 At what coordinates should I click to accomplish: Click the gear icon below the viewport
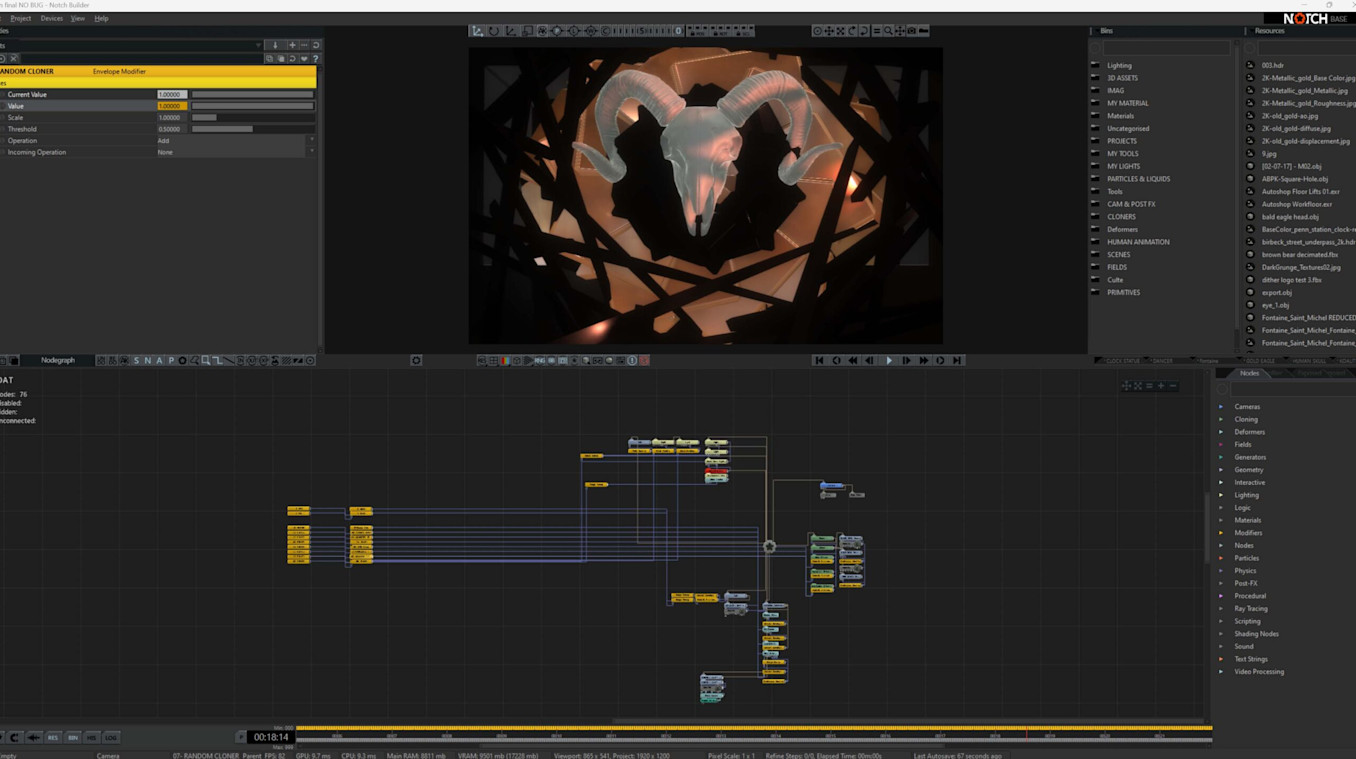tap(416, 360)
